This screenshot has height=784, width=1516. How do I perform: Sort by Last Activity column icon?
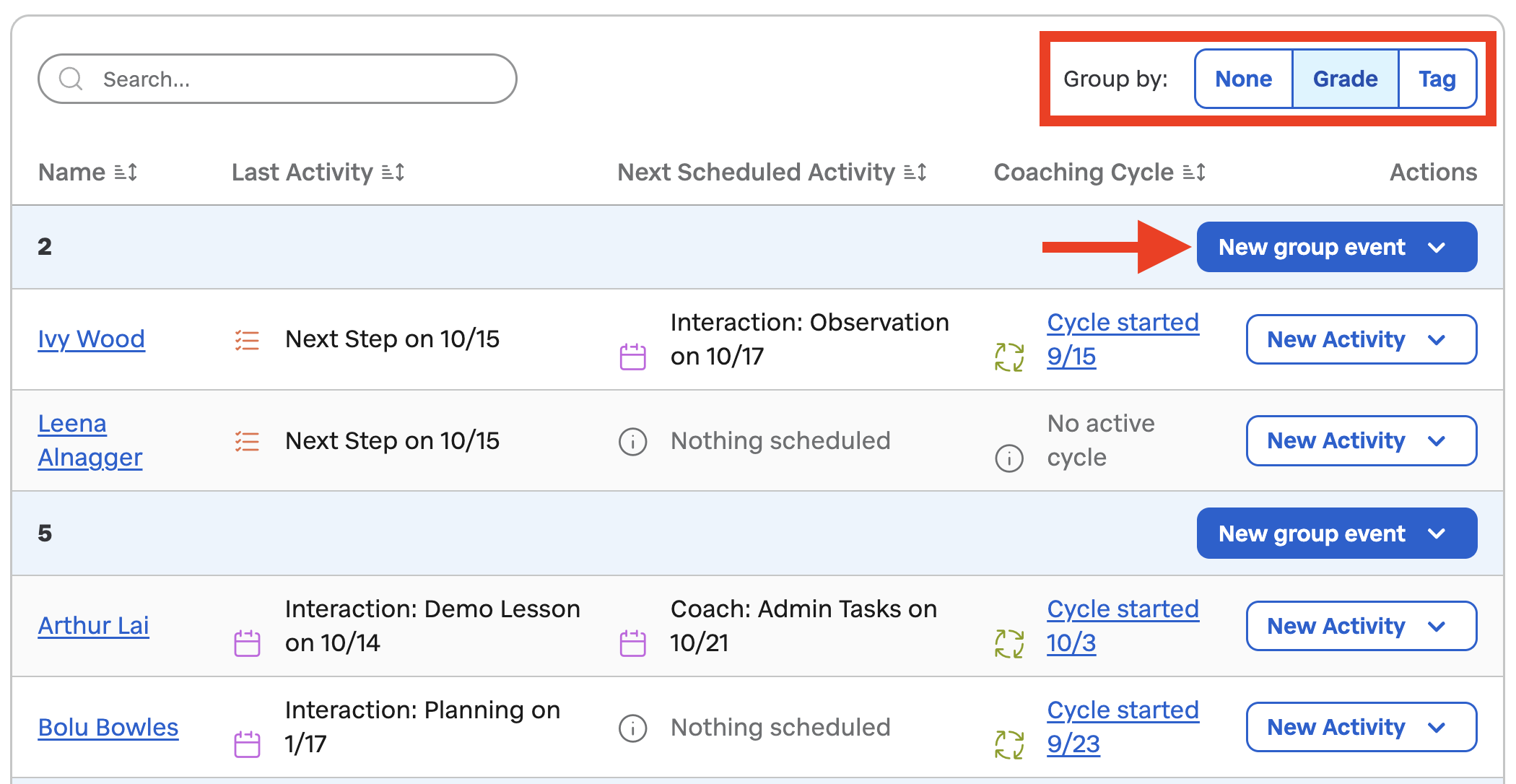tap(393, 173)
